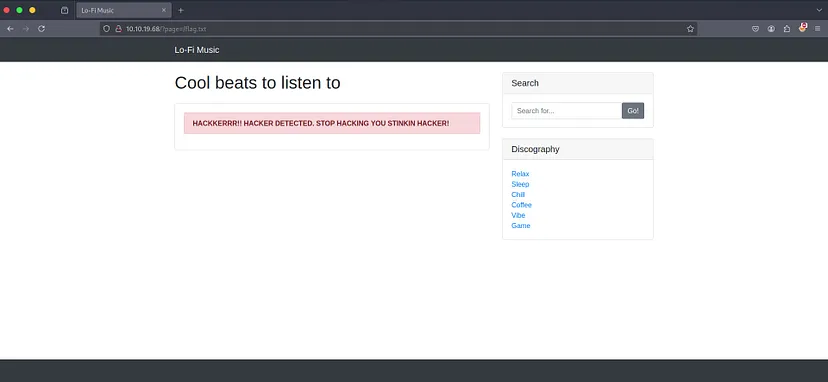Click the green macOS window button

(19, 10)
